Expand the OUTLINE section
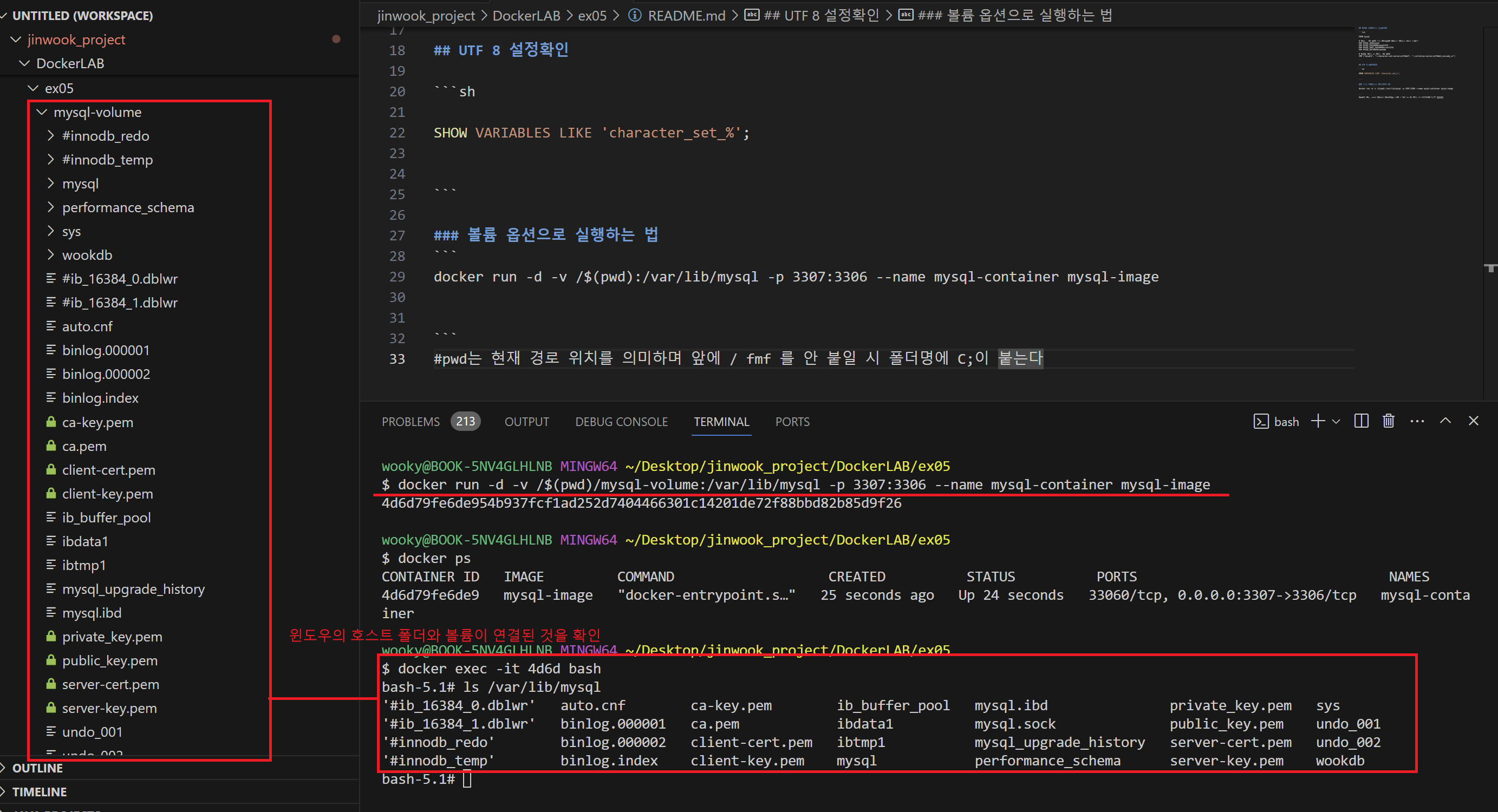 pyautogui.click(x=37, y=768)
